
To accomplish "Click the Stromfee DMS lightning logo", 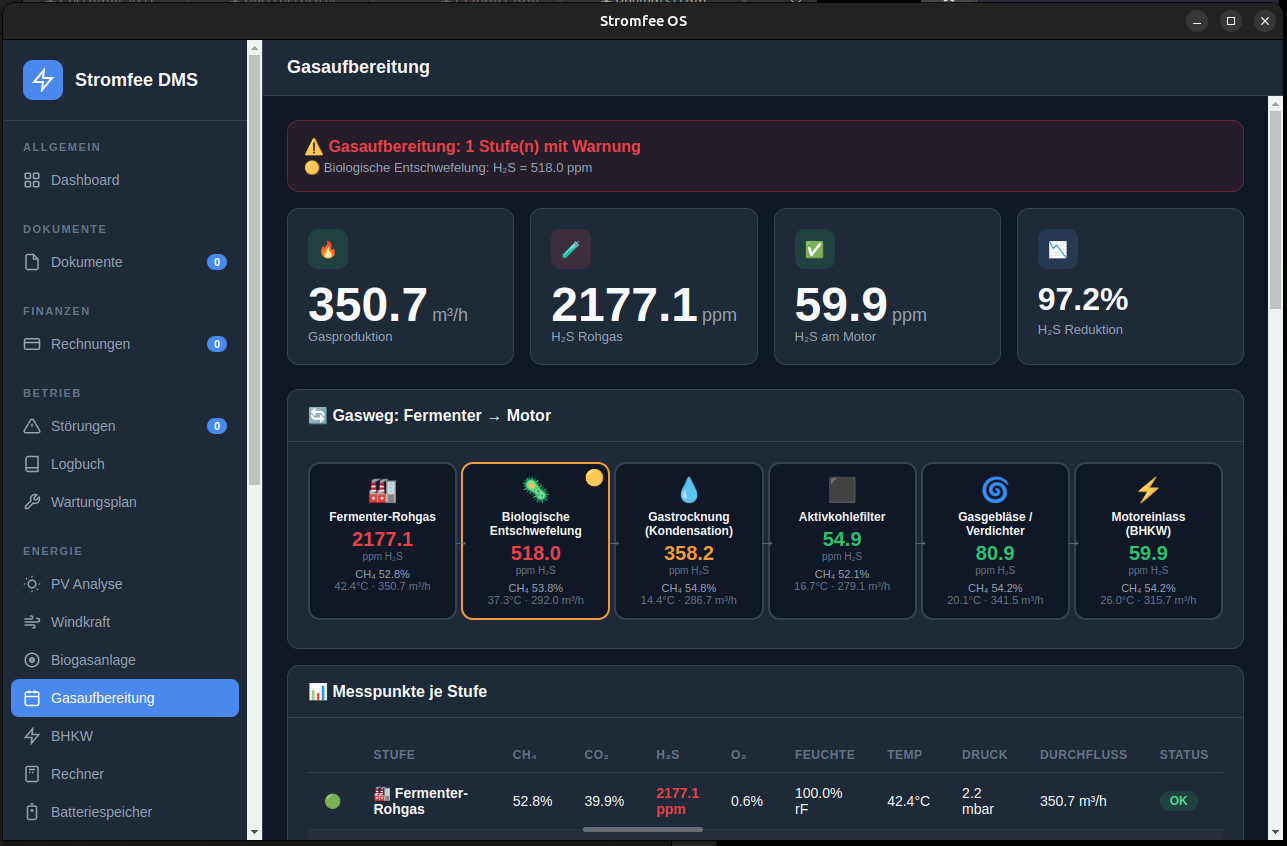I will coord(43,80).
